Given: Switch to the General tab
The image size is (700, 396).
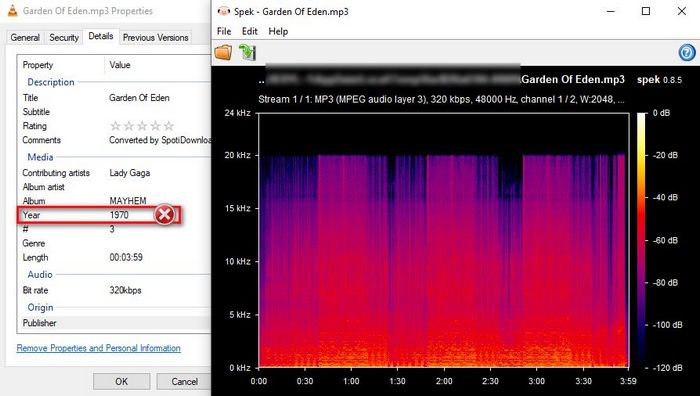Looking at the screenshot, I should [25, 38].
